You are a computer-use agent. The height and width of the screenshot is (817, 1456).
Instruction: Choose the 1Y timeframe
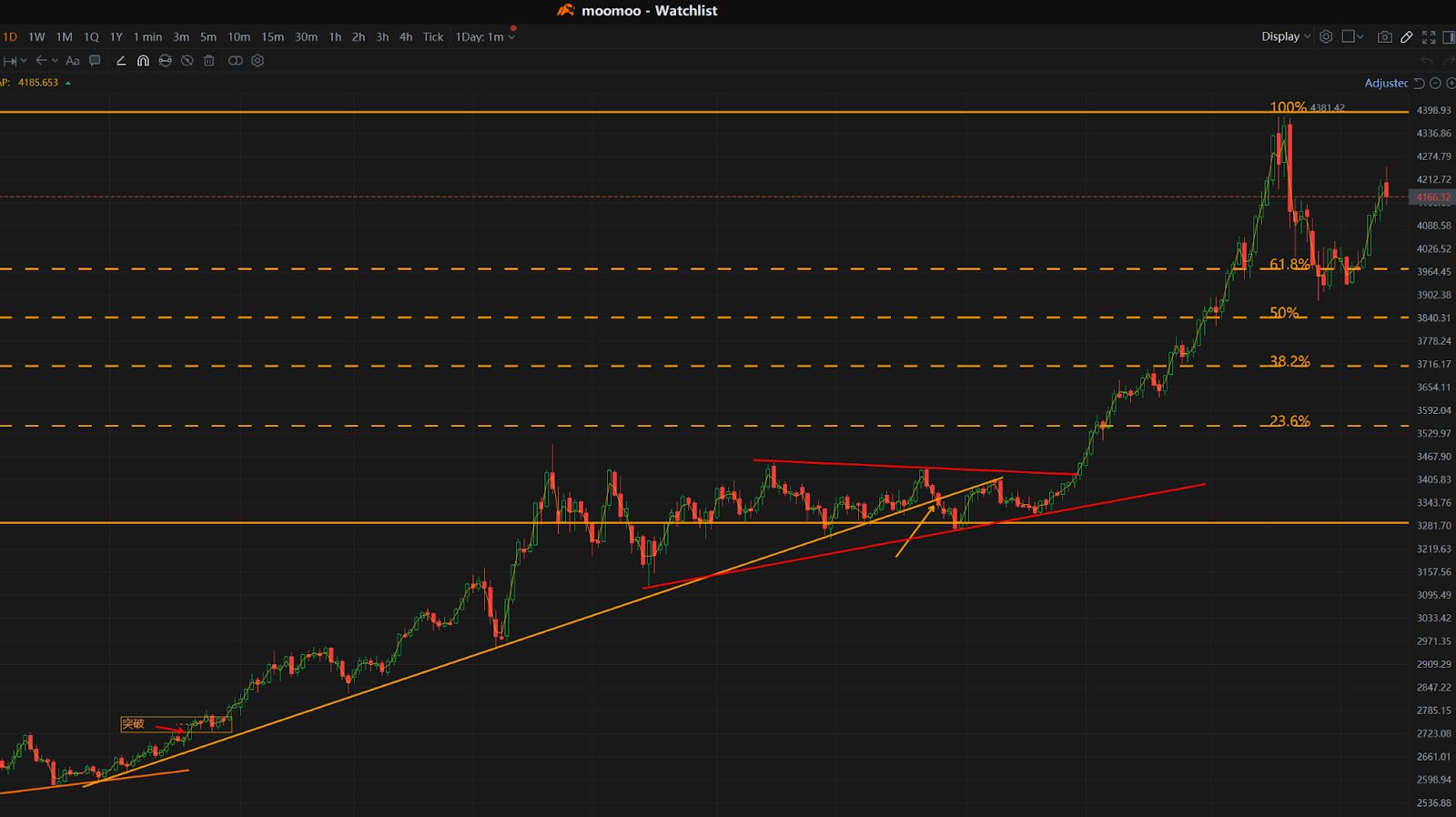(116, 37)
